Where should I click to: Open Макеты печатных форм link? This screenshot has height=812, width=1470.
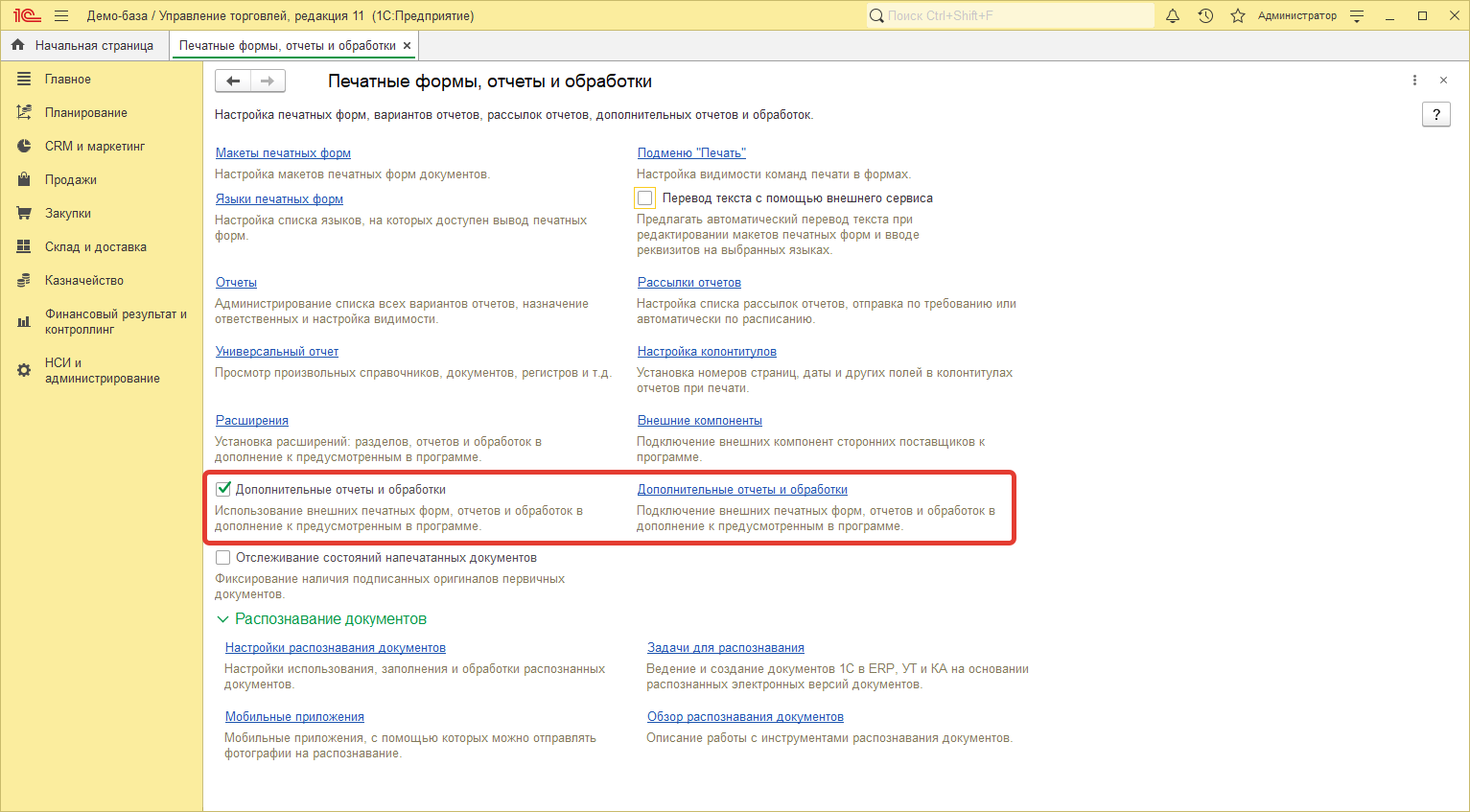(x=283, y=153)
